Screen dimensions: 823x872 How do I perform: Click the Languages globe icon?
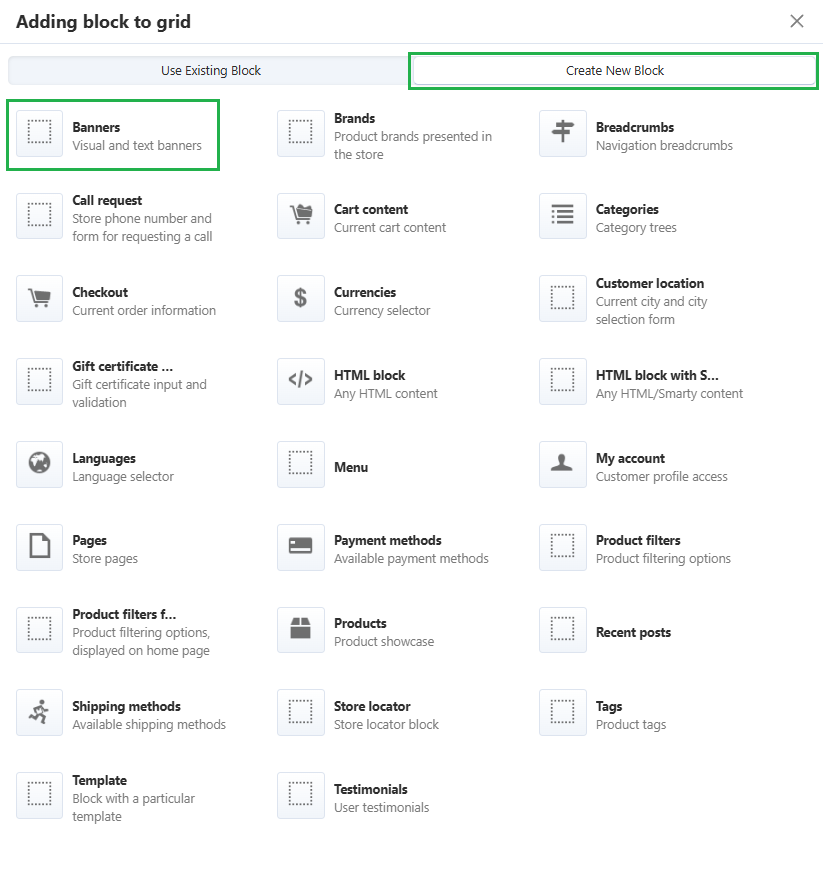click(x=39, y=464)
